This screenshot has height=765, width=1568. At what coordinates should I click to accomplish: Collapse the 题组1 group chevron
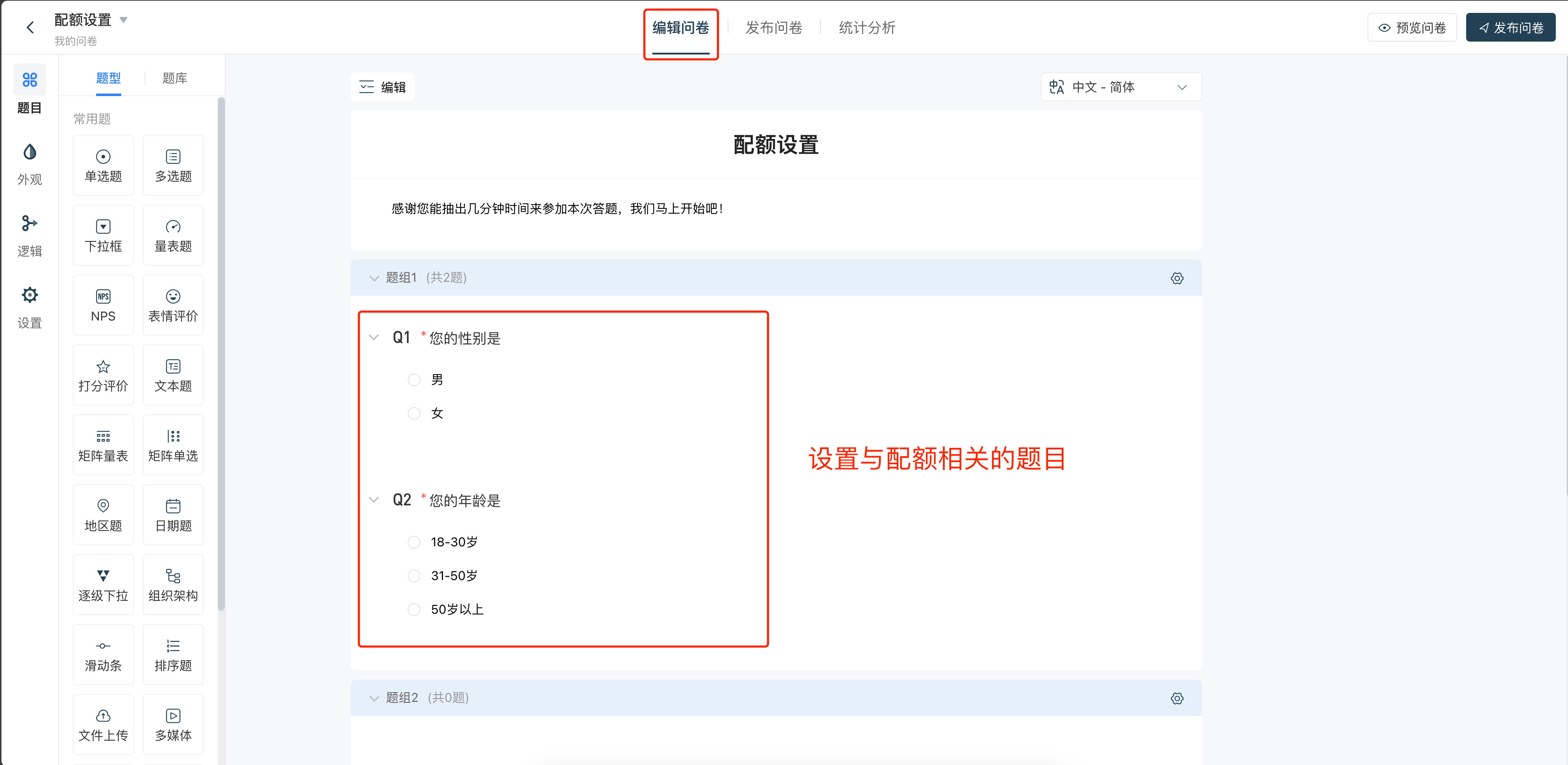[x=374, y=278]
